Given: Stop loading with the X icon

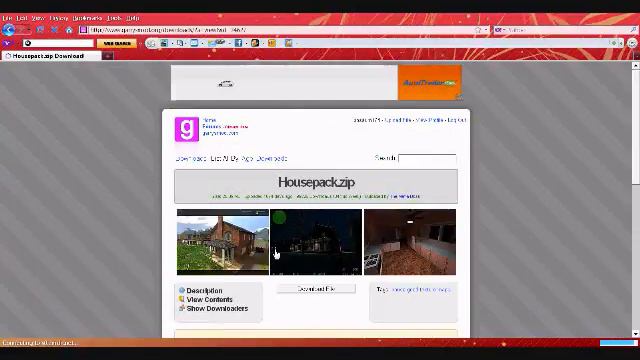Looking at the screenshot, I should (x=54, y=30).
